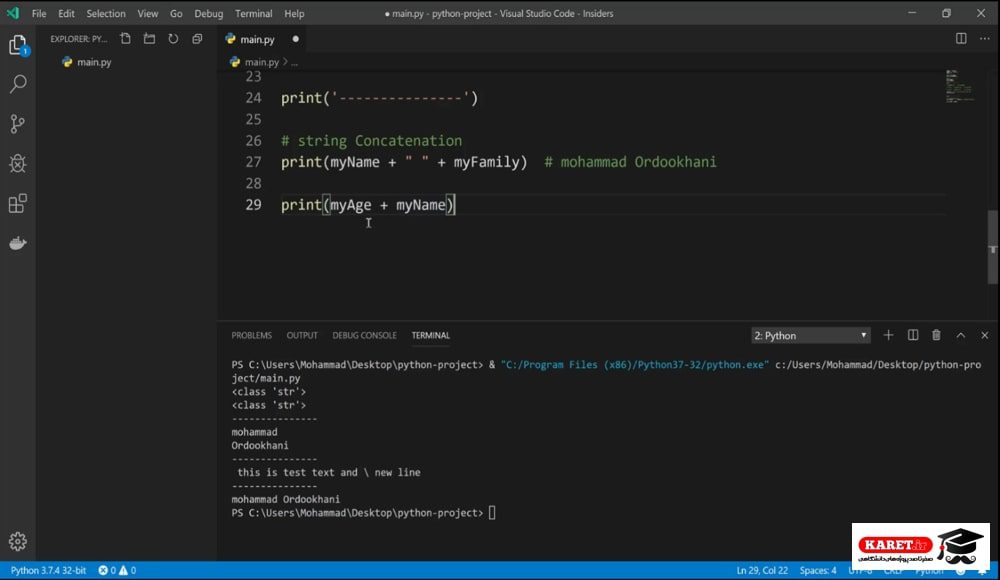Image resolution: width=1000 pixels, height=580 pixels.
Task: Click the Python executable path link in terminal
Action: click(x=635, y=365)
